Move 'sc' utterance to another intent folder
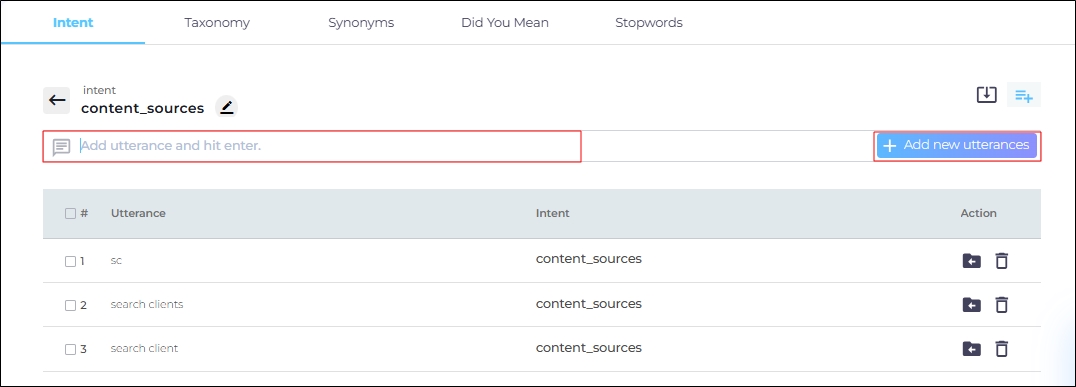The width and height of the screenshot is (1076, 387). coord(971,261)
